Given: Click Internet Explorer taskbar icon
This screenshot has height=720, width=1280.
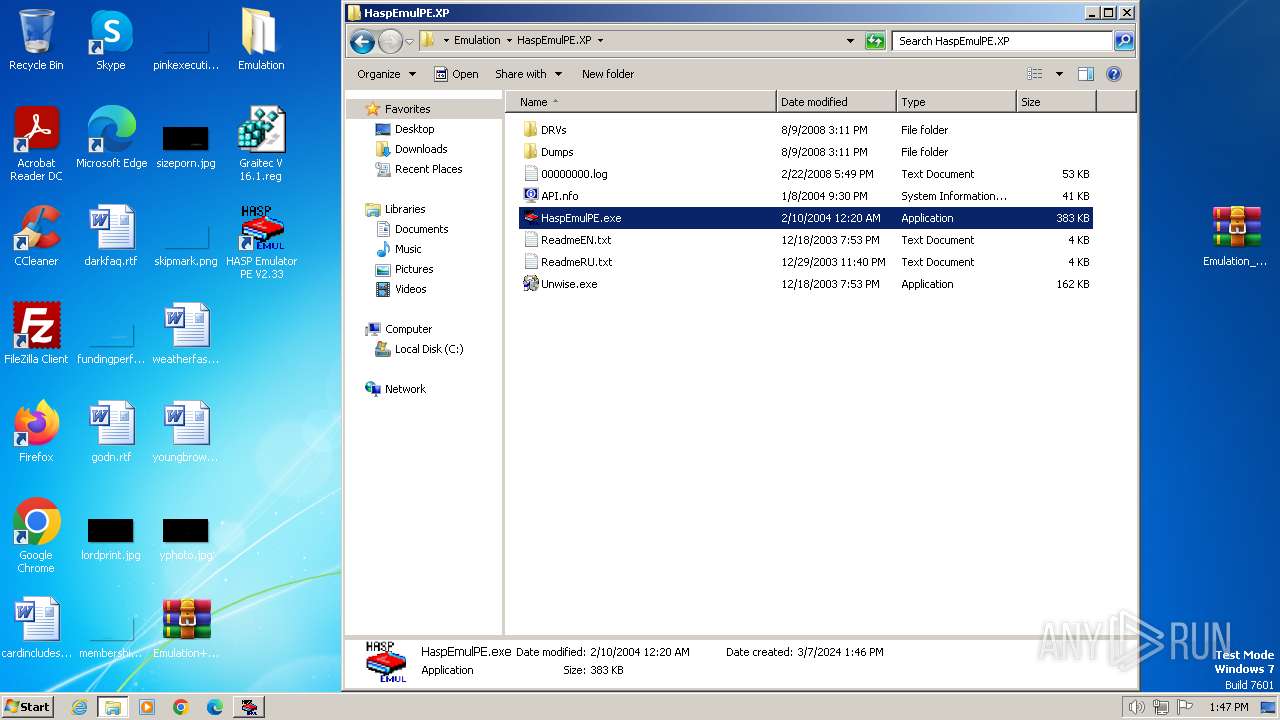Looking at the screenshot, I should (x=79, y=707).
